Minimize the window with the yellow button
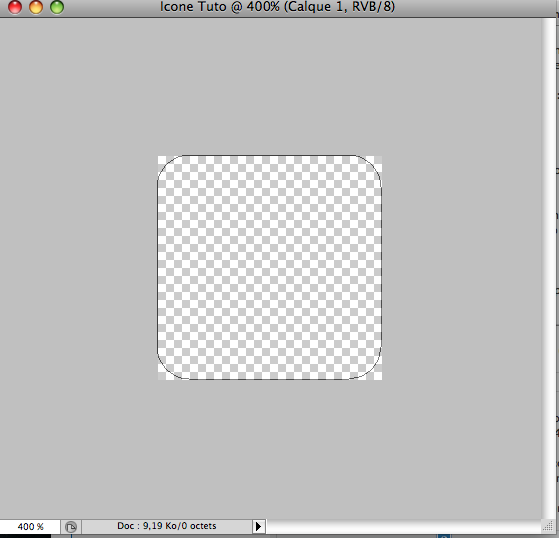This screenshot has height=538, width=559. [x=36, y=7]
